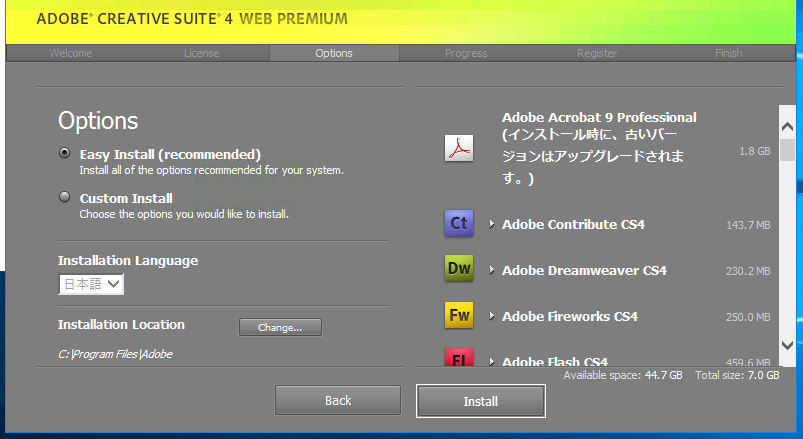
Task: Expand the Adobe Fireworks CS4 triangle
Action: click(492, 316)
